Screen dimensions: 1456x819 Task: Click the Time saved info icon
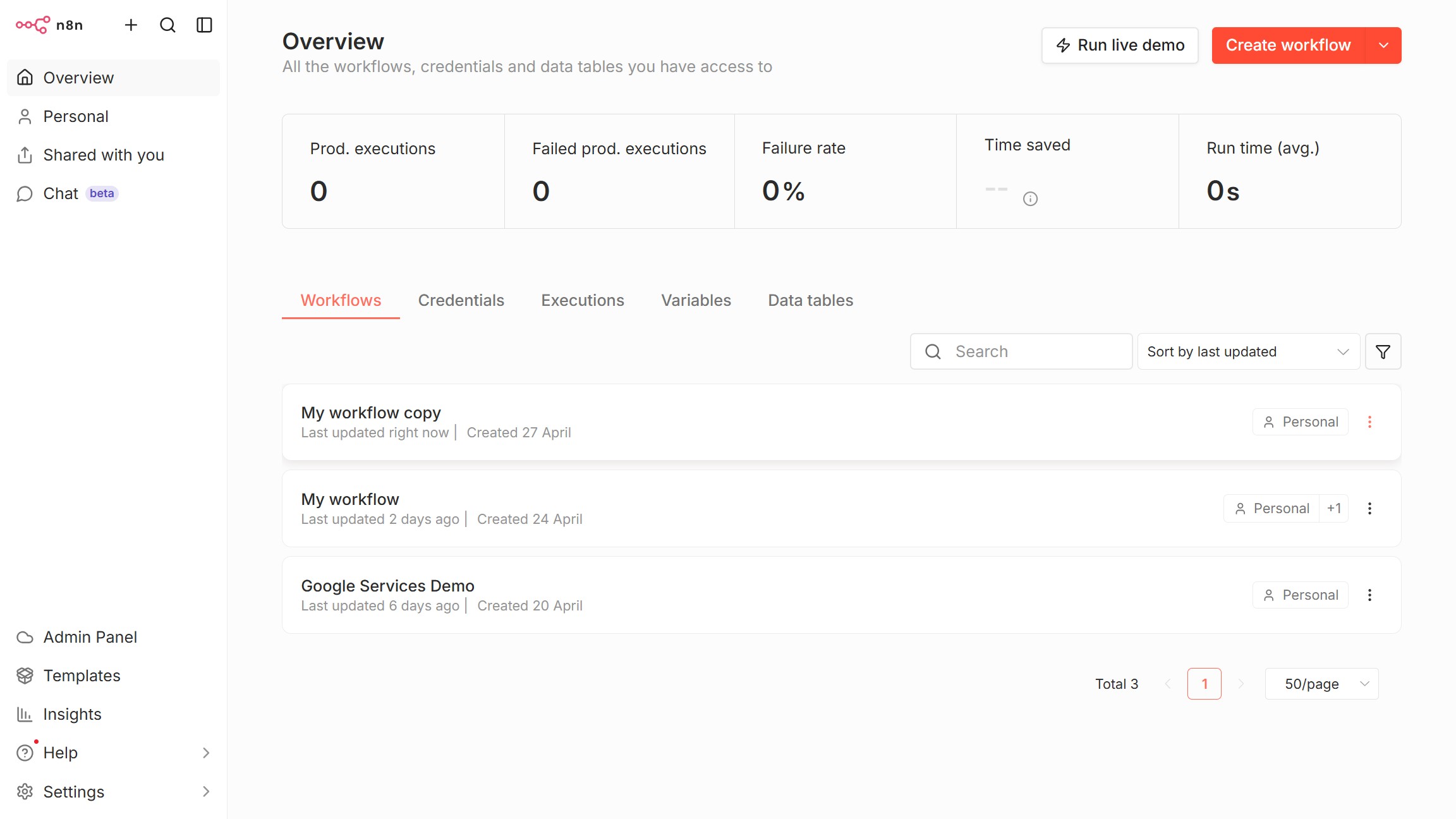point(1030,198)
